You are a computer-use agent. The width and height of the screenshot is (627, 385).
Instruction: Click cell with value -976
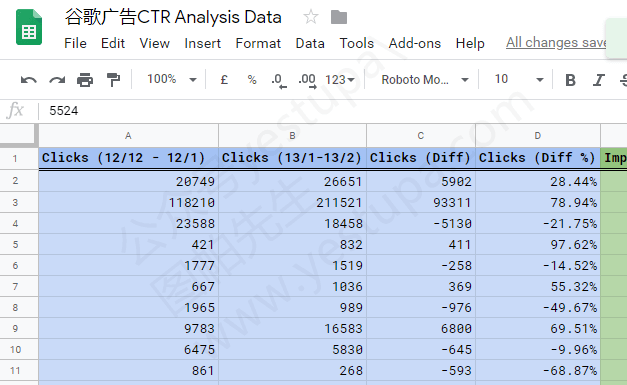(x=421, y=307)
